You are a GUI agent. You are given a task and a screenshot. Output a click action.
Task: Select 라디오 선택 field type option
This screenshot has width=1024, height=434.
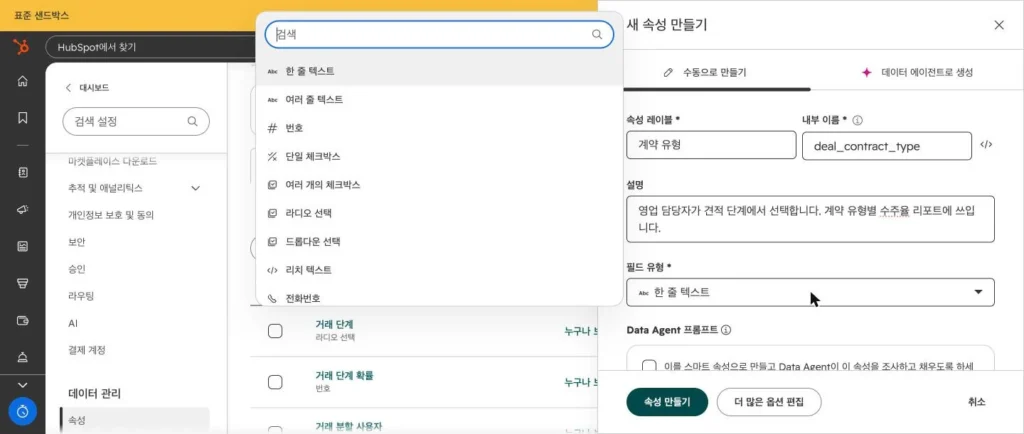click(x=439, y=213)
